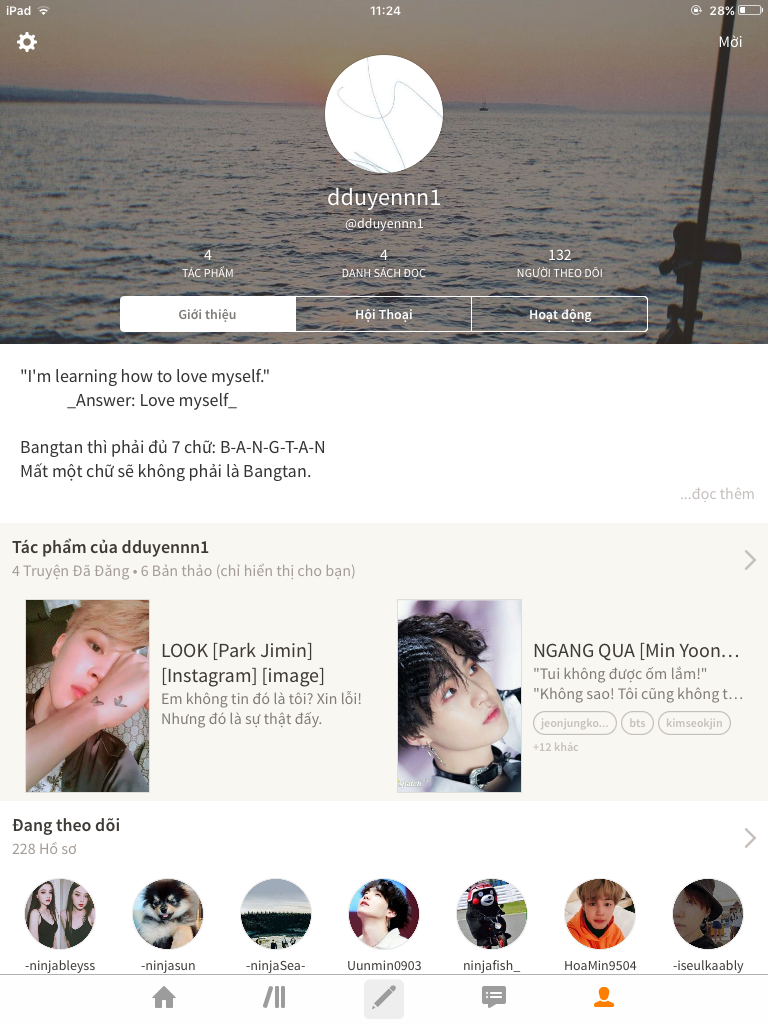Expand bio with …đọc thêm
The width and height of the screenshot is (768, 1024).
pos(716,494)
